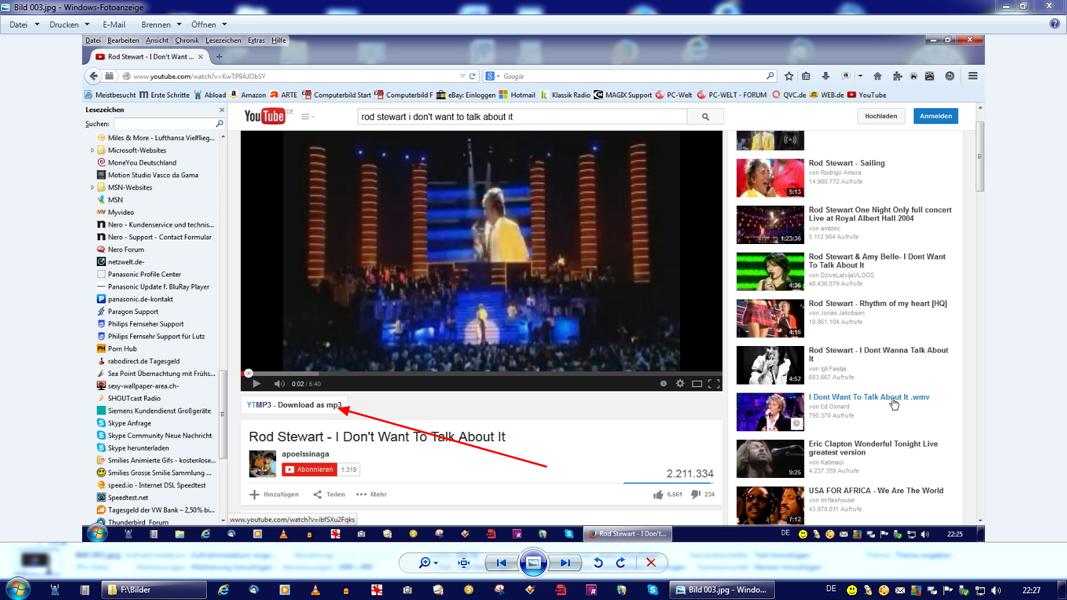Go to Firefox home page icon
1067x600 pixels.
878,76
